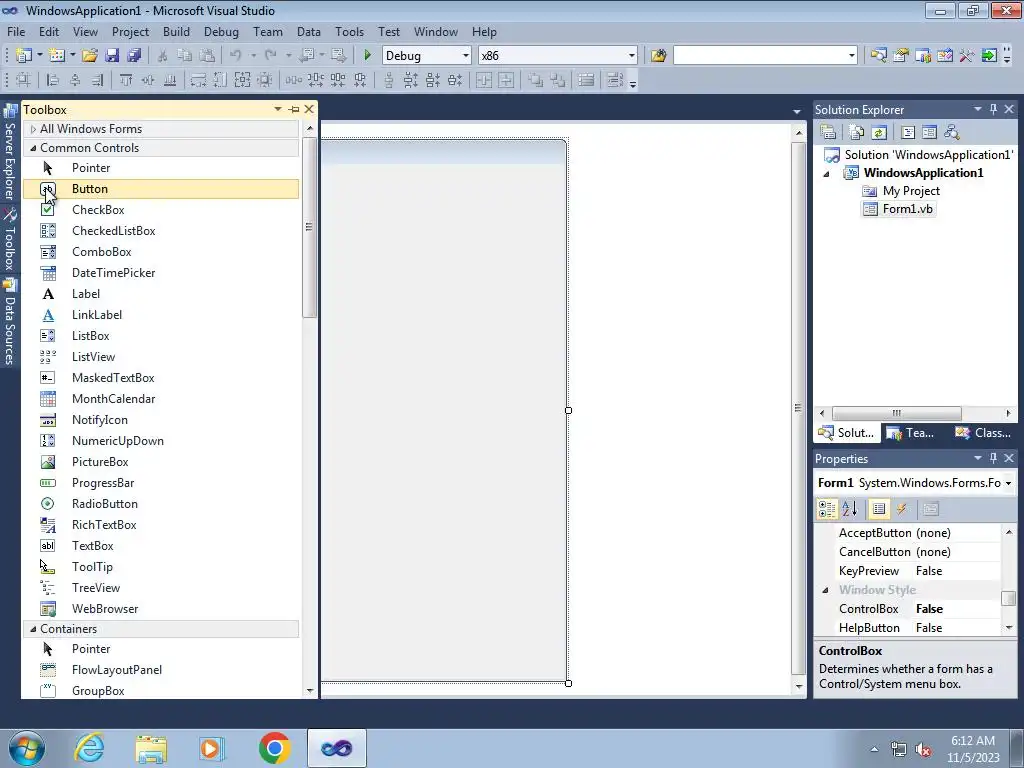Image resolution: width=1024 pixels, height=768 pixels.
Task: Select the PictureBox control in Toolbox
Action: (161, 462)
